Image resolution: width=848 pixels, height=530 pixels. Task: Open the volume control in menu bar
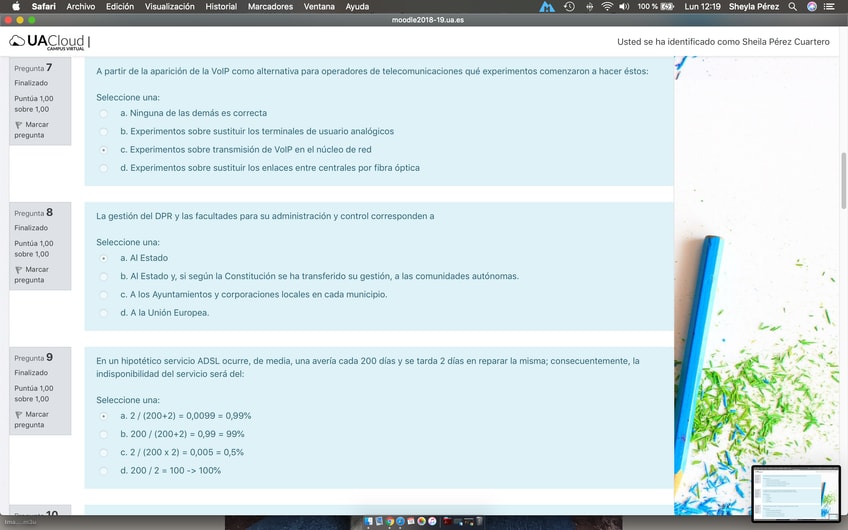[624, 6]
